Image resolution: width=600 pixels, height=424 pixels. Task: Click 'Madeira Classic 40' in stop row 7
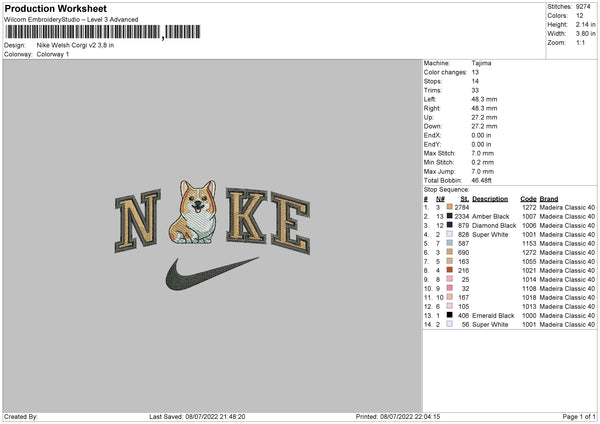click(567, 261)
